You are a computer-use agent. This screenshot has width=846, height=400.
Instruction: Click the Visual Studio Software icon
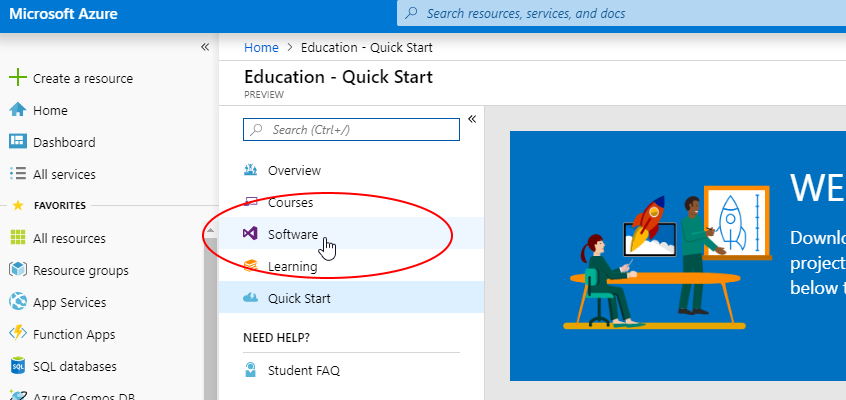pyautogui.click(x=250, y=234)
